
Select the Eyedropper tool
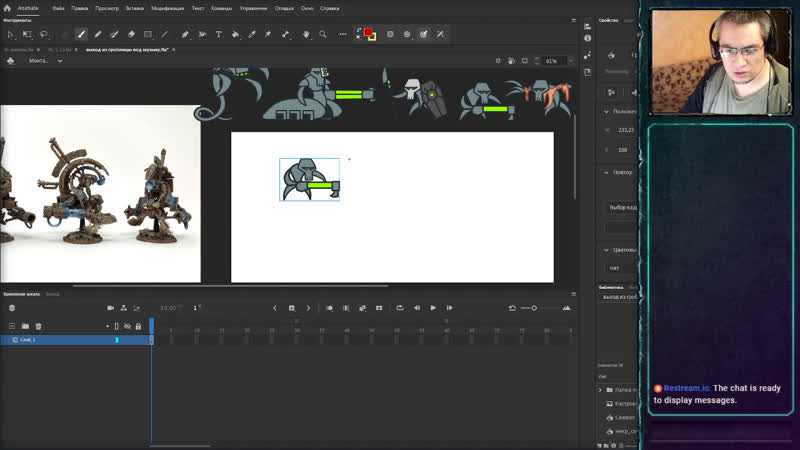pyautogui.click(x=252, y=34)
